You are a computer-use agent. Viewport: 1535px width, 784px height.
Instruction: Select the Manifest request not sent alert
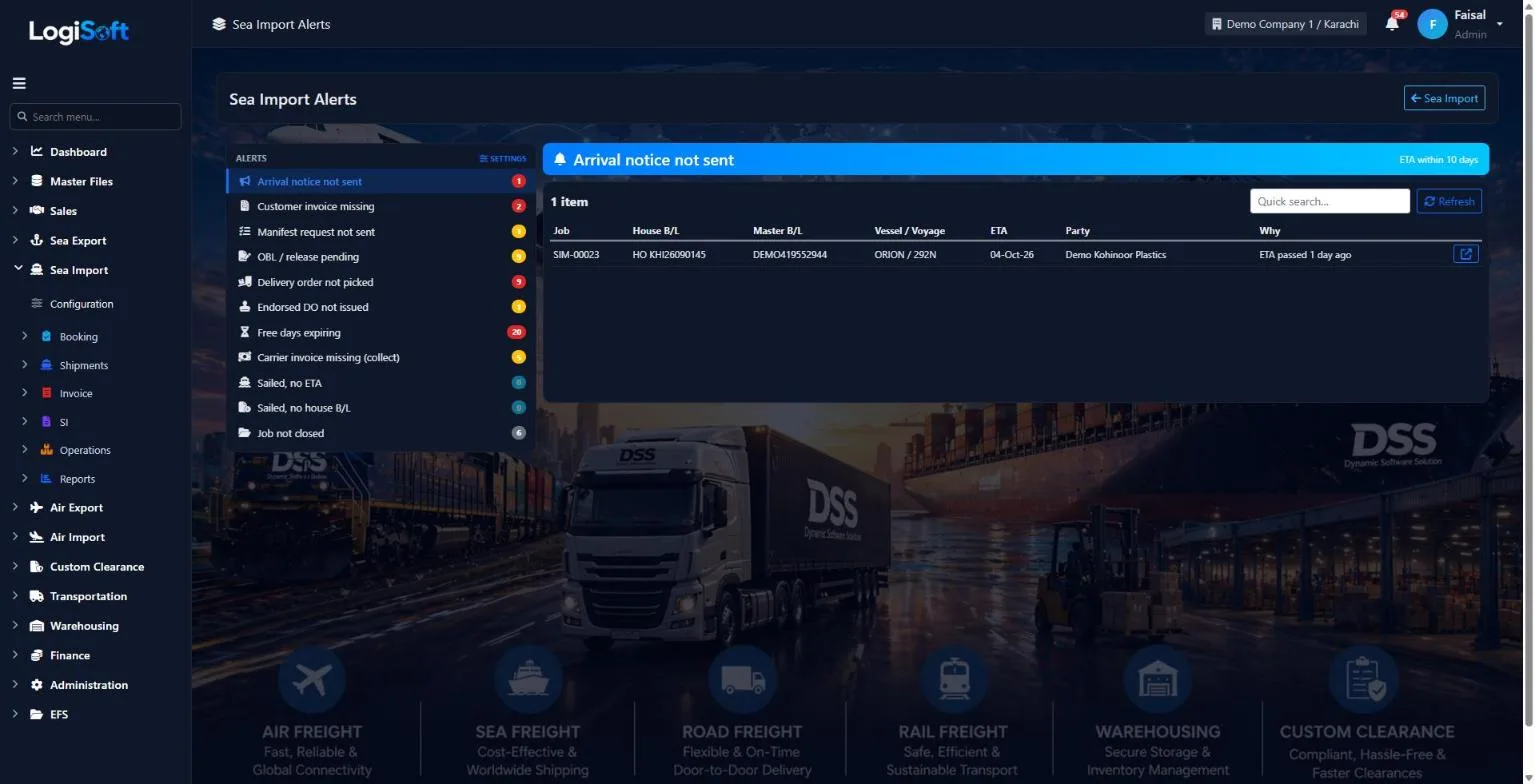[380, 232]
